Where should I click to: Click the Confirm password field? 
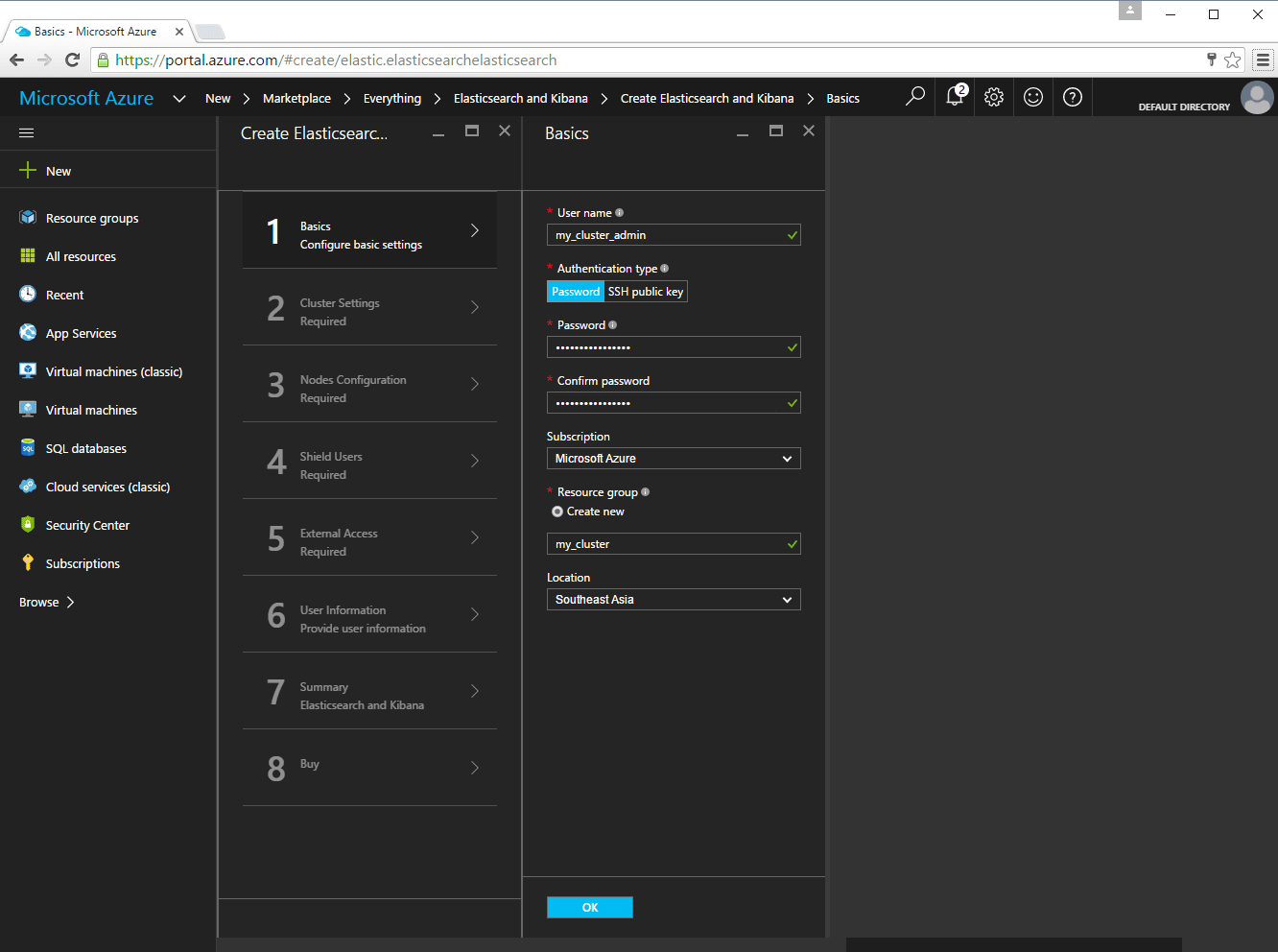(674, 403)
